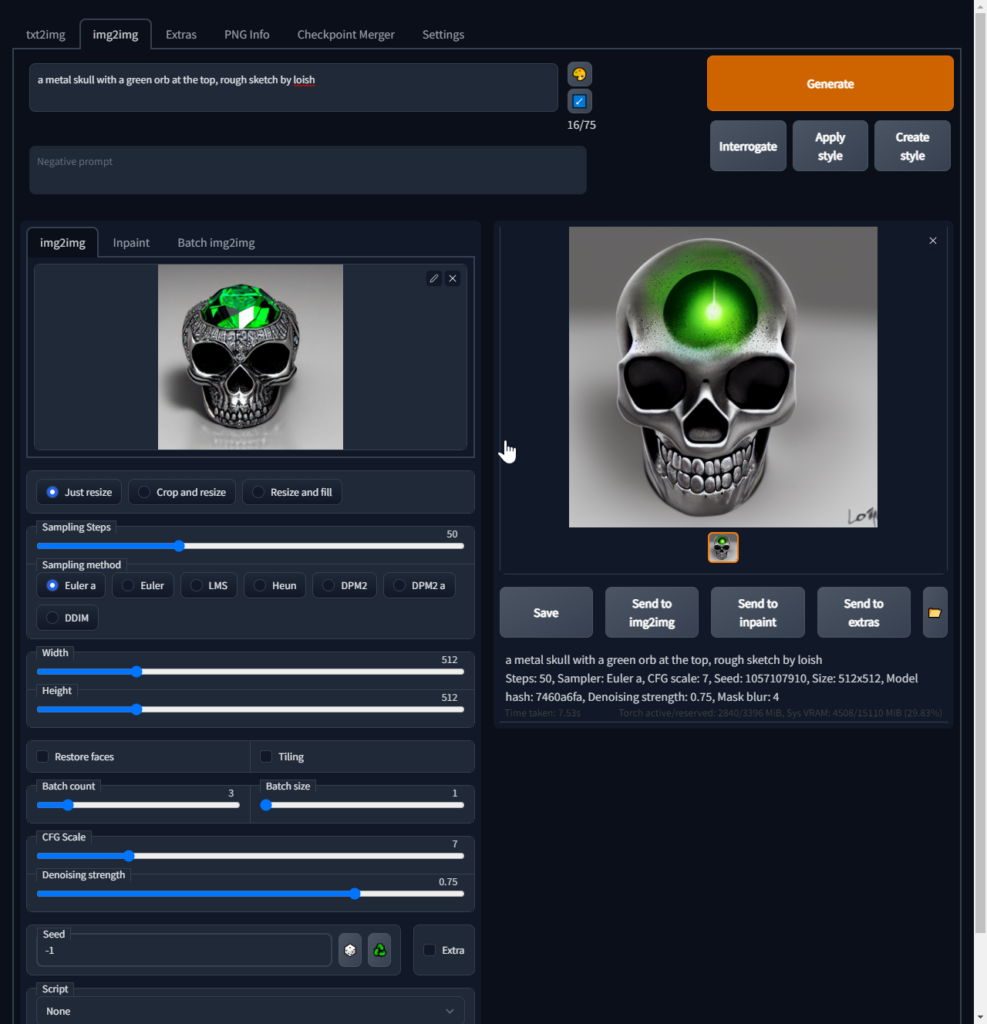Click the Interrogate button

tap(747, 145)
